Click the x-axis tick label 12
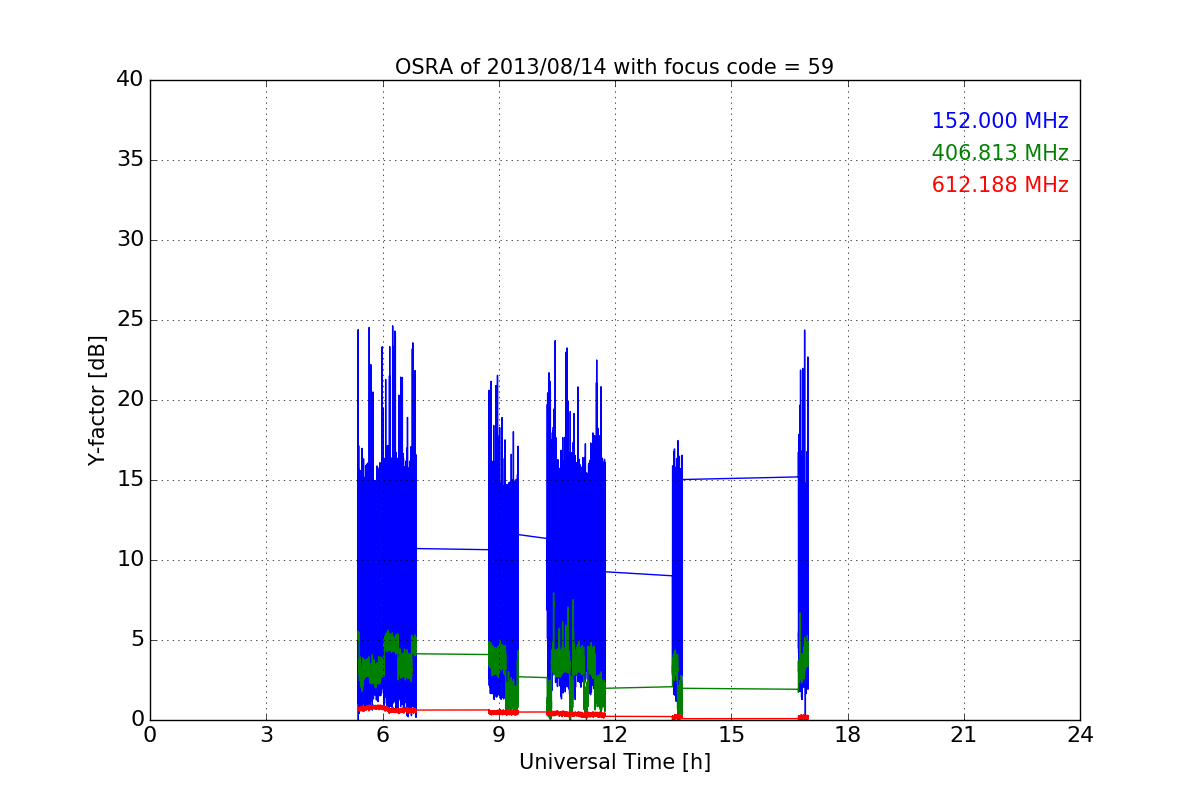Image resolution: width=1200 pixels, height=800 pixels. (615, 734)
